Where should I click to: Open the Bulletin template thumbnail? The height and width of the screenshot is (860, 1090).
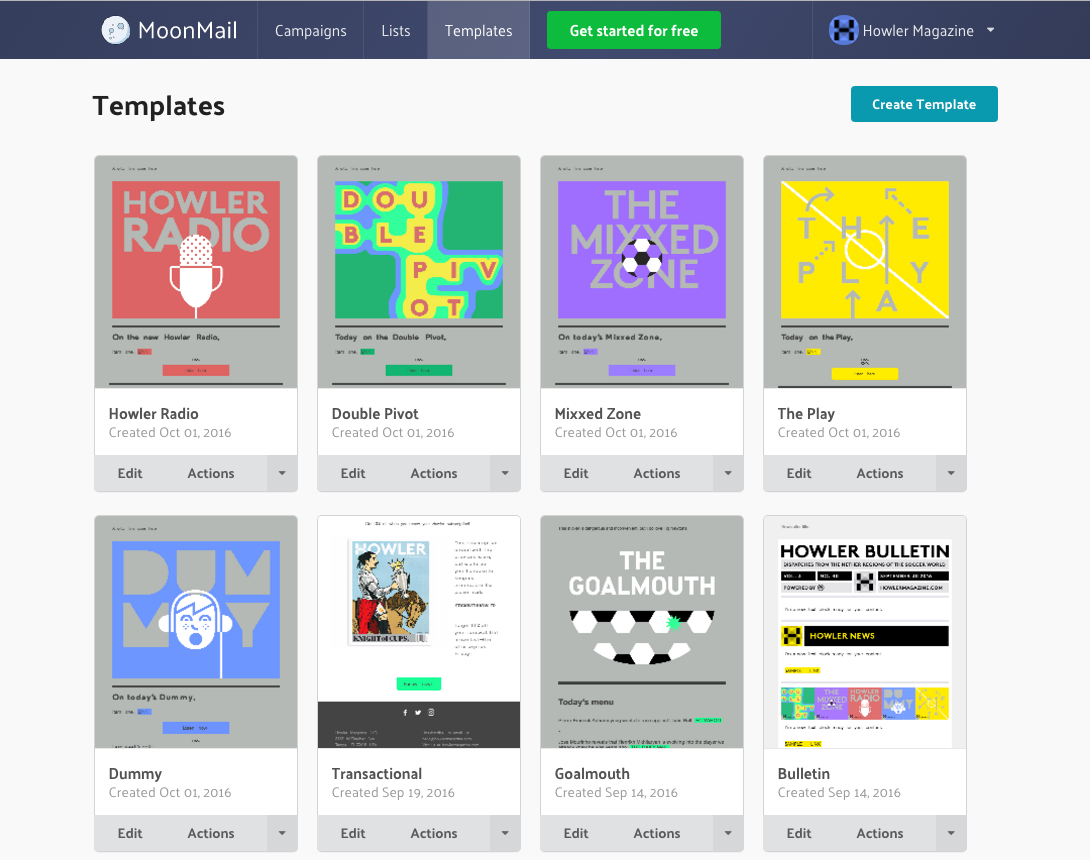coord(865,632)
